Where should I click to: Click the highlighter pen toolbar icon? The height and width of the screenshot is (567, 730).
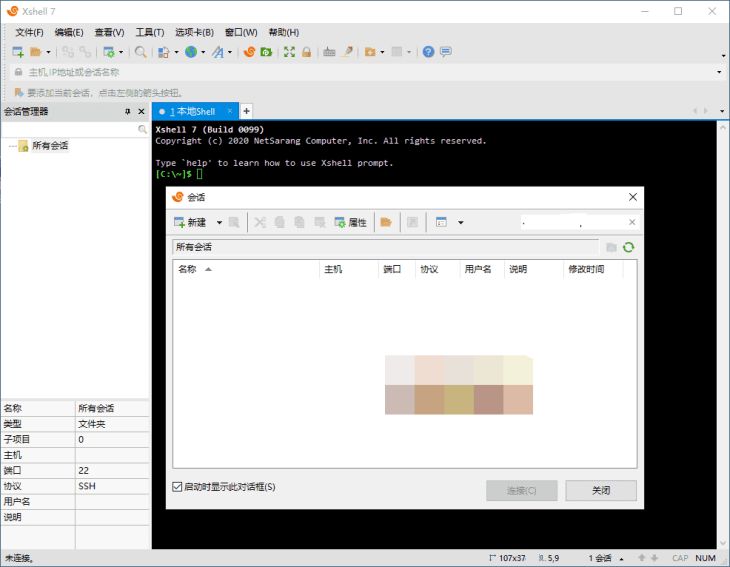pyautogui.click(x=348, y=52)
